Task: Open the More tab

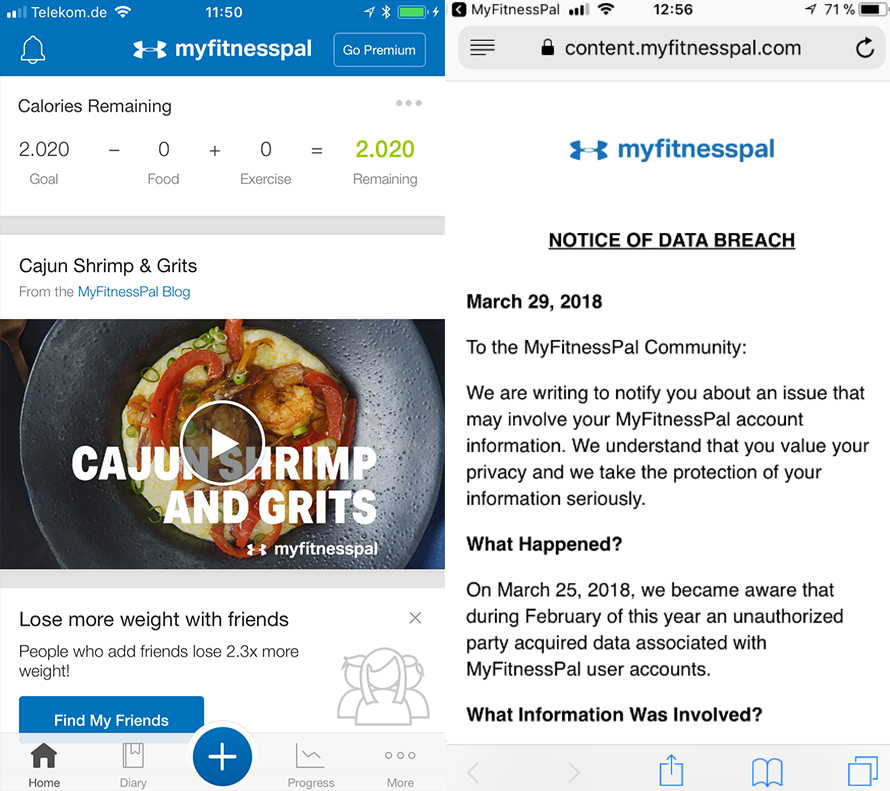Action: click(400, 765)
